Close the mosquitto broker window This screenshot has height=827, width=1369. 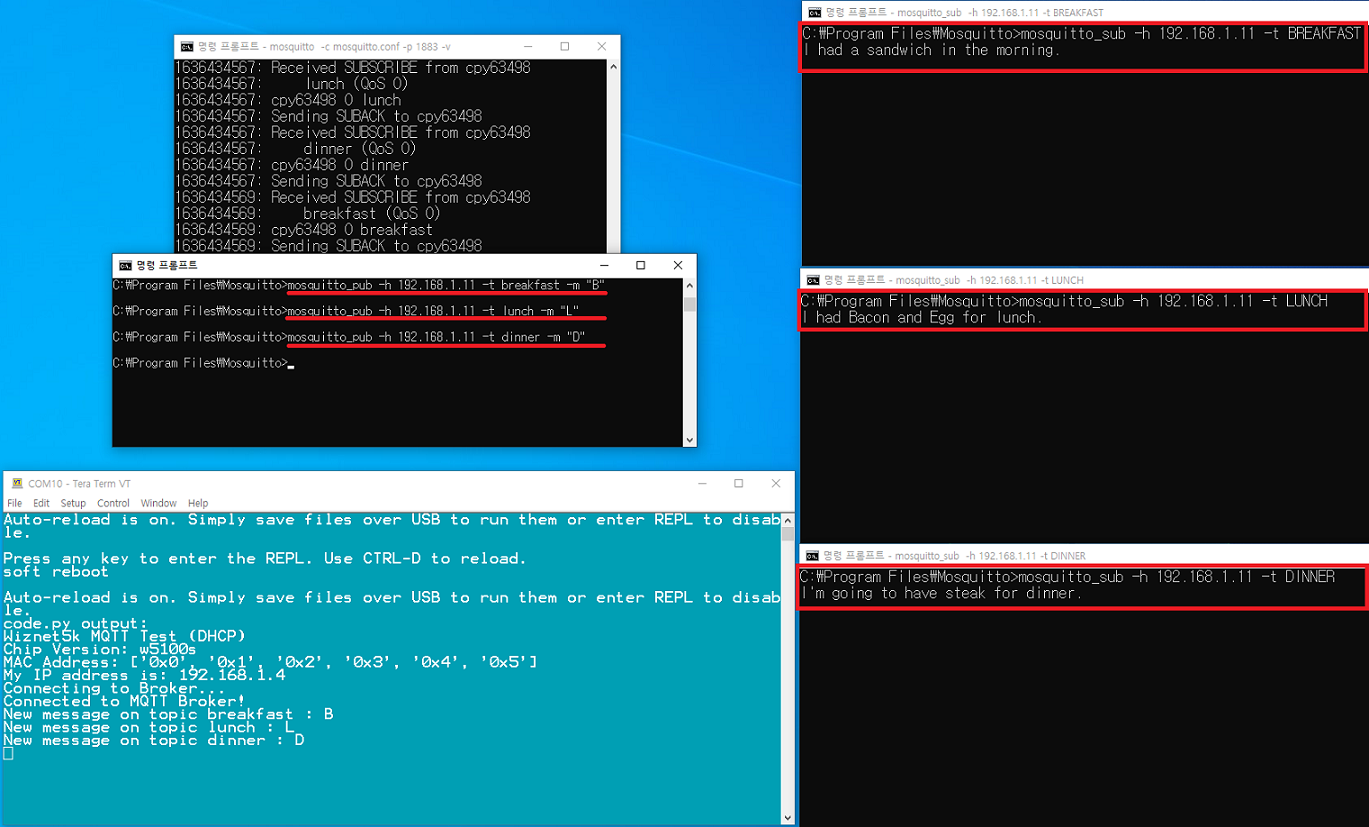tap(601, 47)
